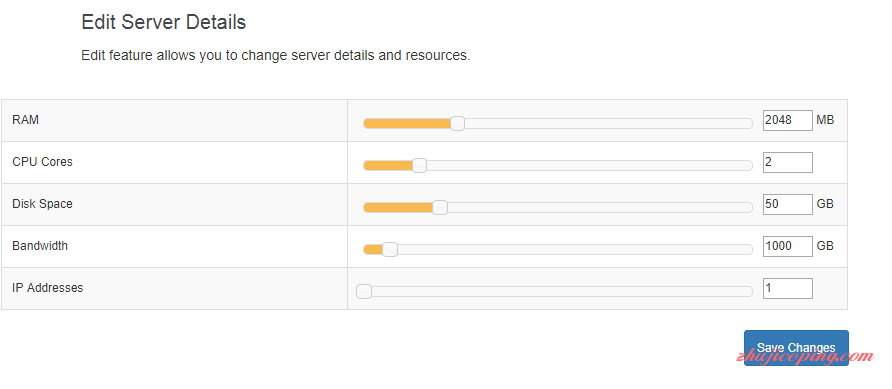Click the unfilled CPU Cores slider track
The image size is (892, 389).
pyautogui.click(x=589, y=165)
